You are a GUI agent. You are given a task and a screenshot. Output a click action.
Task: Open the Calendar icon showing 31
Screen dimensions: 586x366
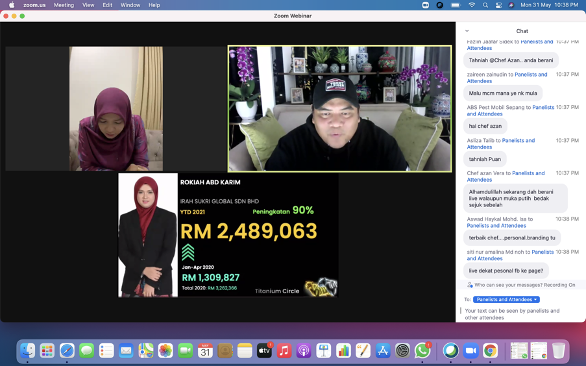tap(205, 351)
